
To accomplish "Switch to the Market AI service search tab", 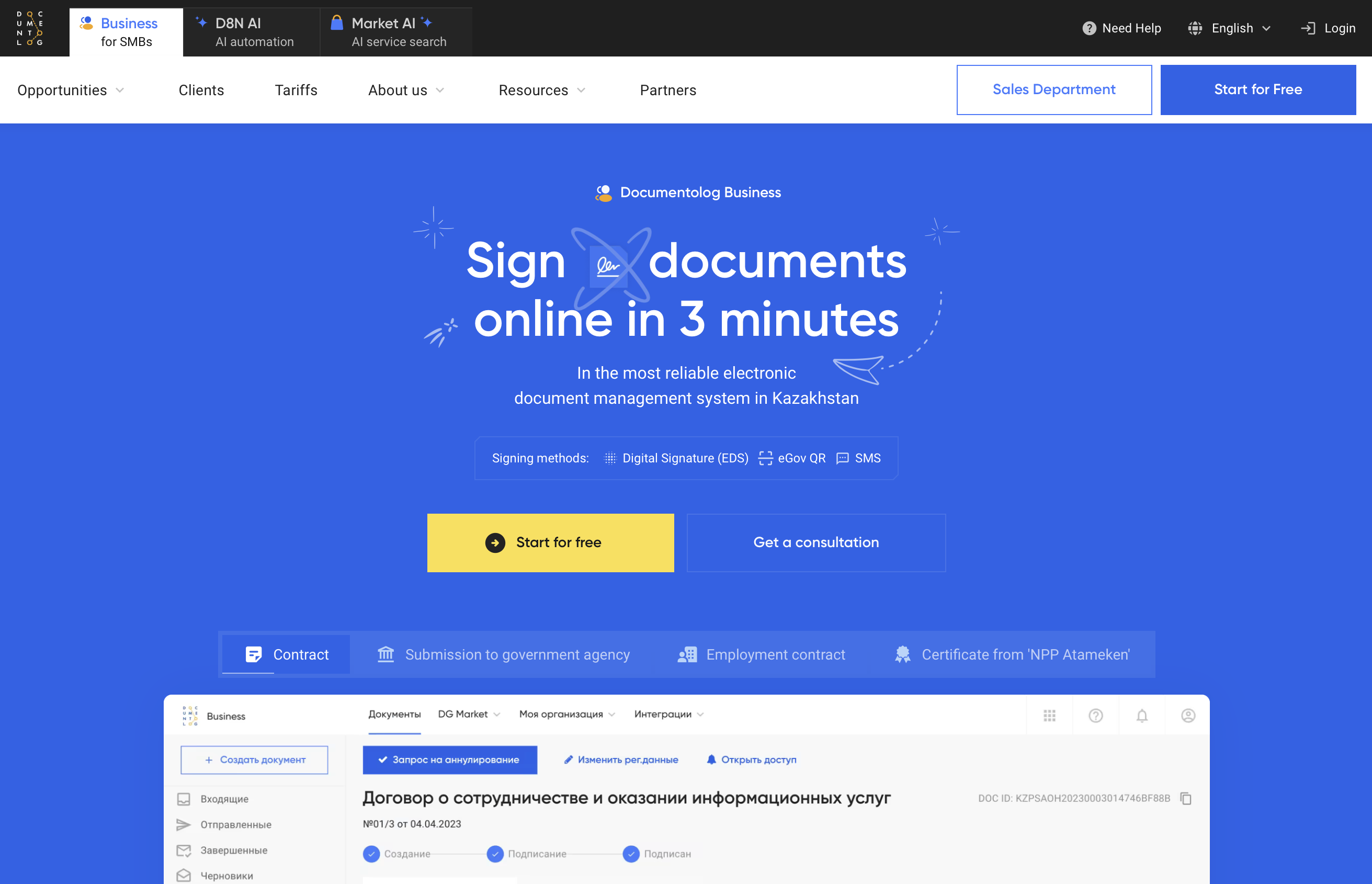I will [396, 32].
